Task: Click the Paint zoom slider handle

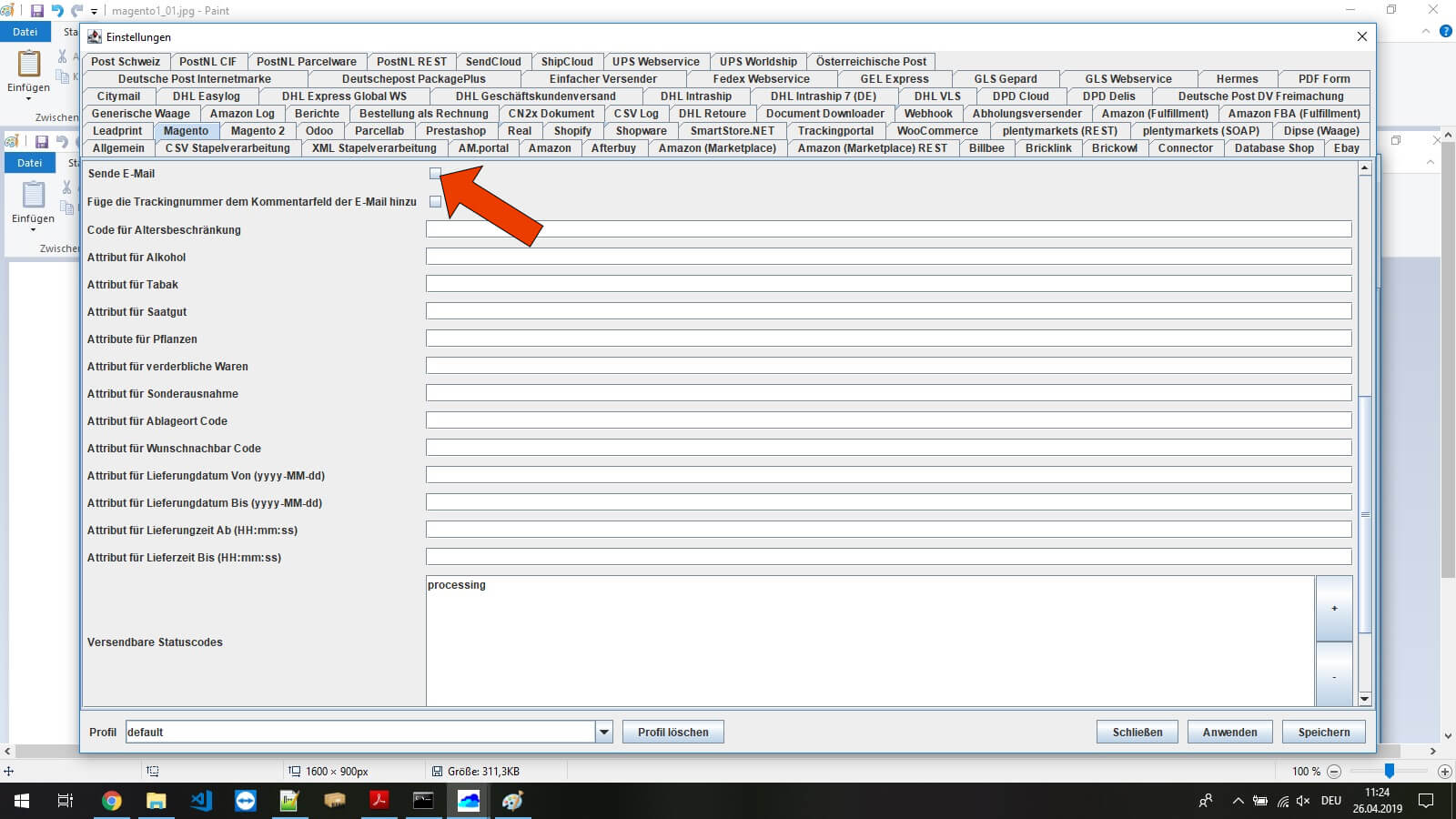Action: [1390, 771]
